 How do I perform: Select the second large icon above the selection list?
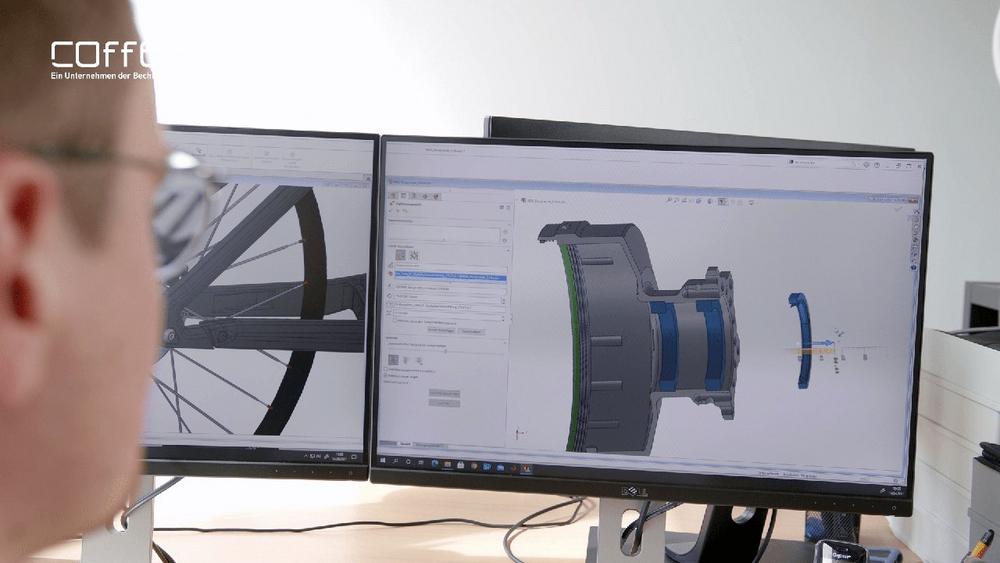pos(413,254)
